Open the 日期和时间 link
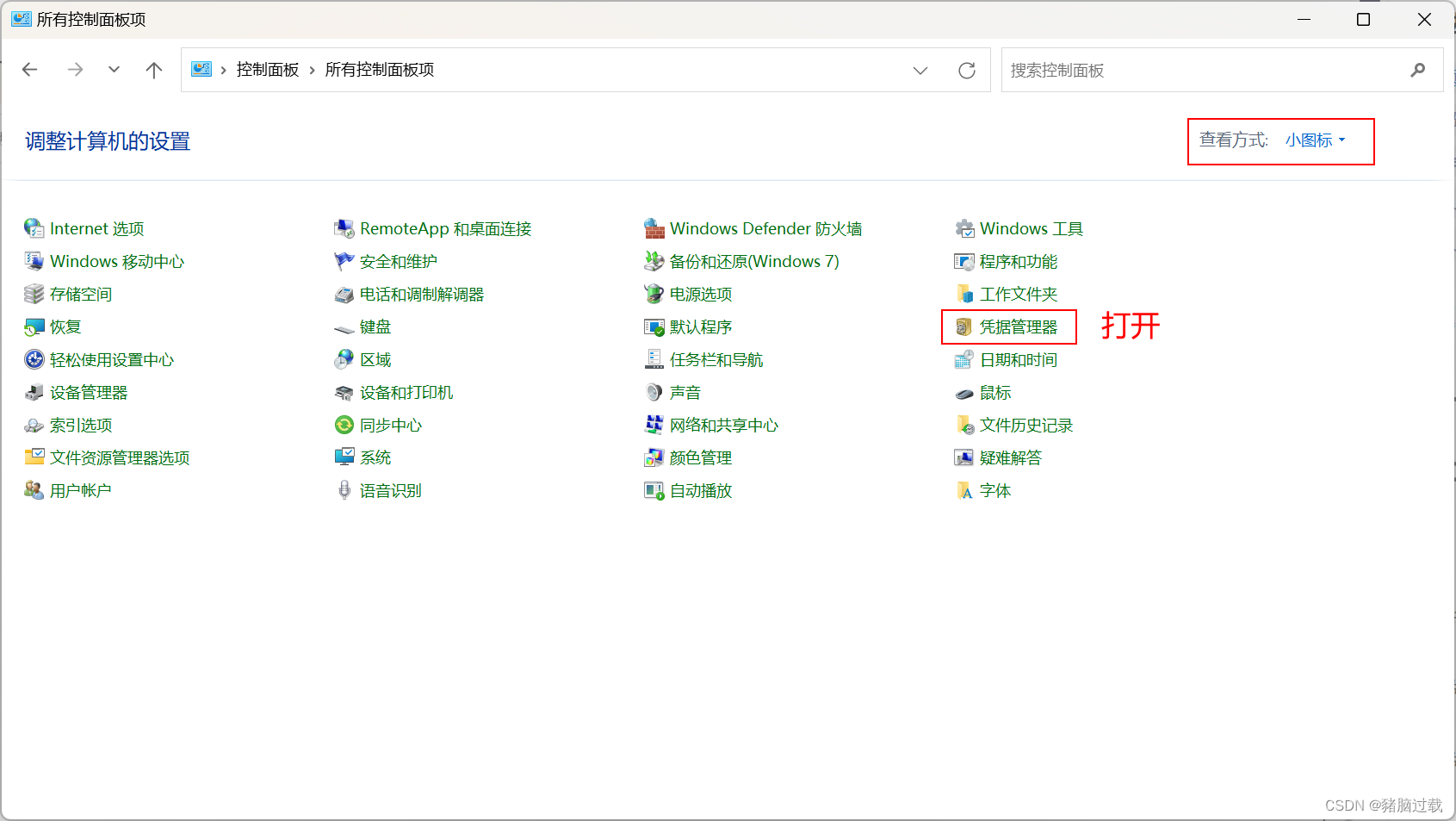The height and width of the screenshot is (821, 1456). click(1019, 359)
